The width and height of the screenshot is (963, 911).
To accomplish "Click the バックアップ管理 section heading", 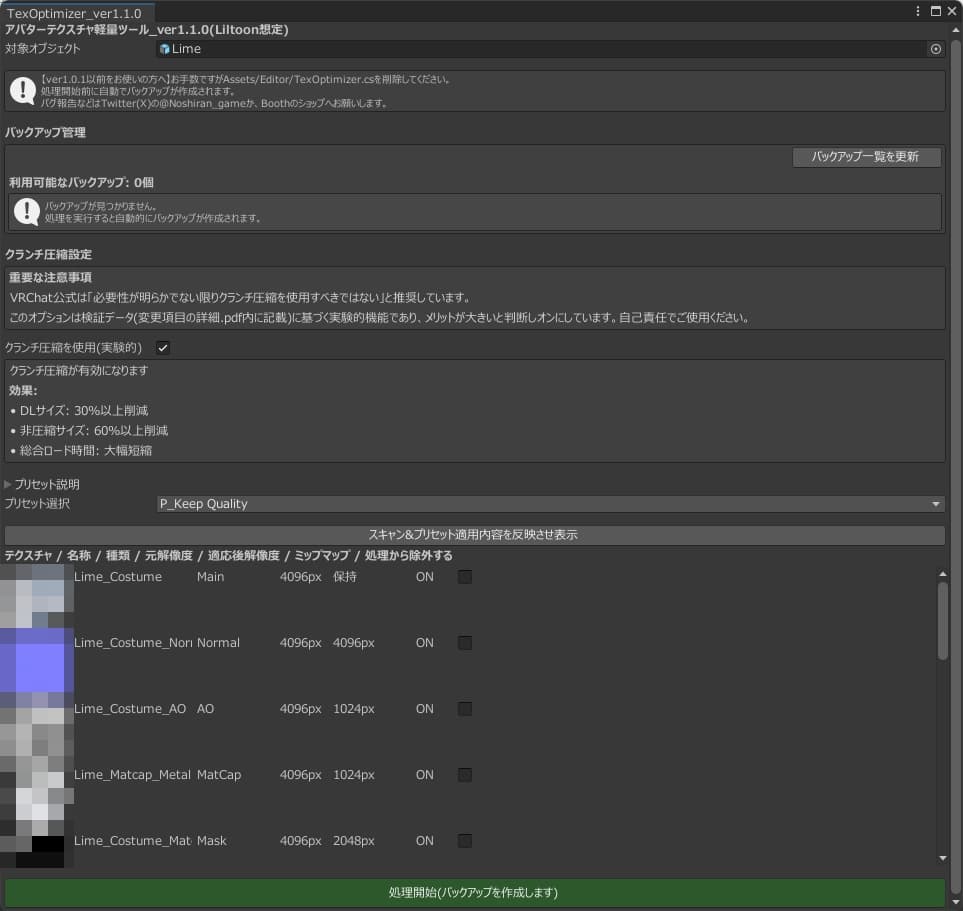I will 45,133.
